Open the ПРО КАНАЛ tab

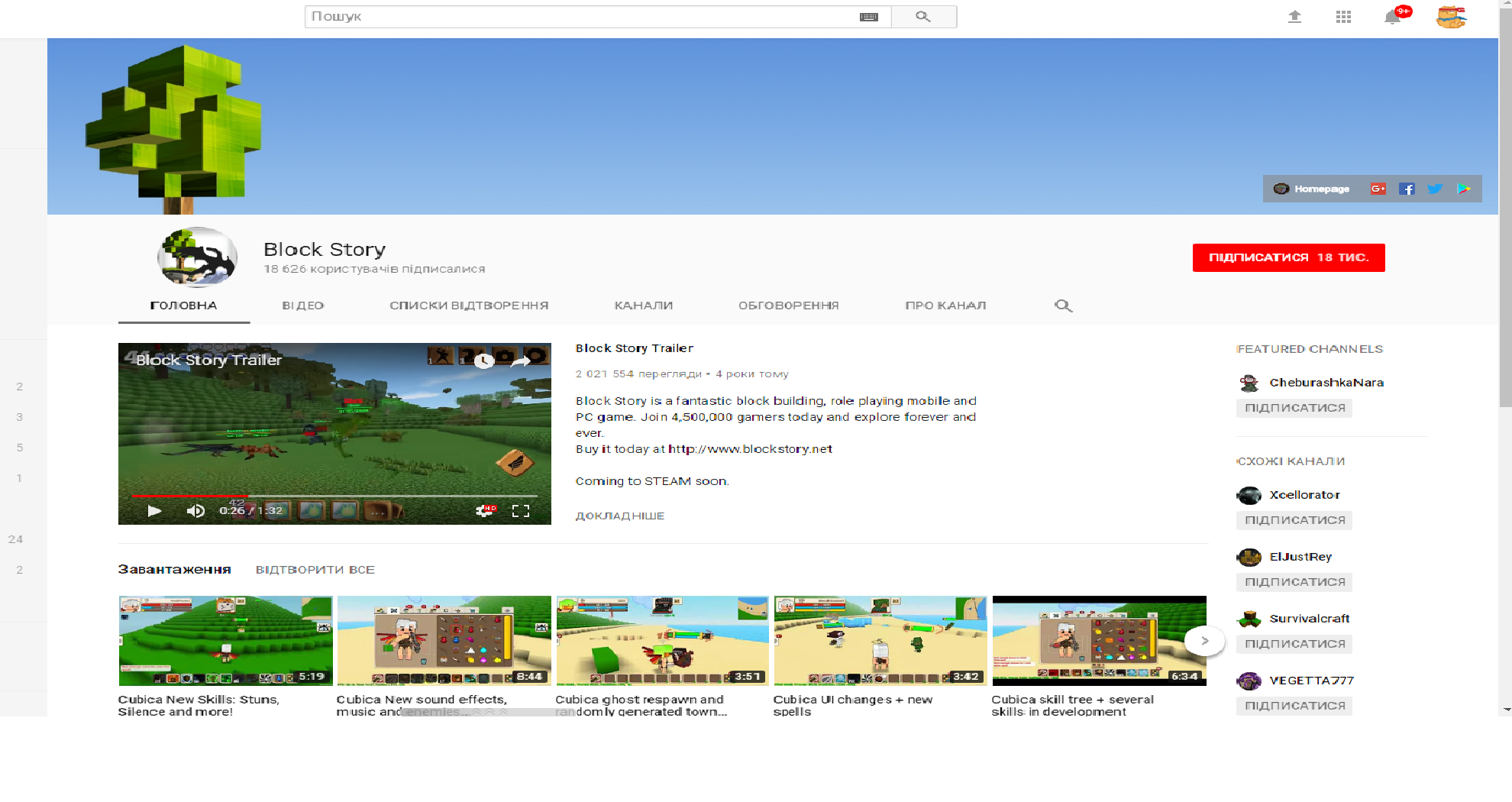coord(945,306)
